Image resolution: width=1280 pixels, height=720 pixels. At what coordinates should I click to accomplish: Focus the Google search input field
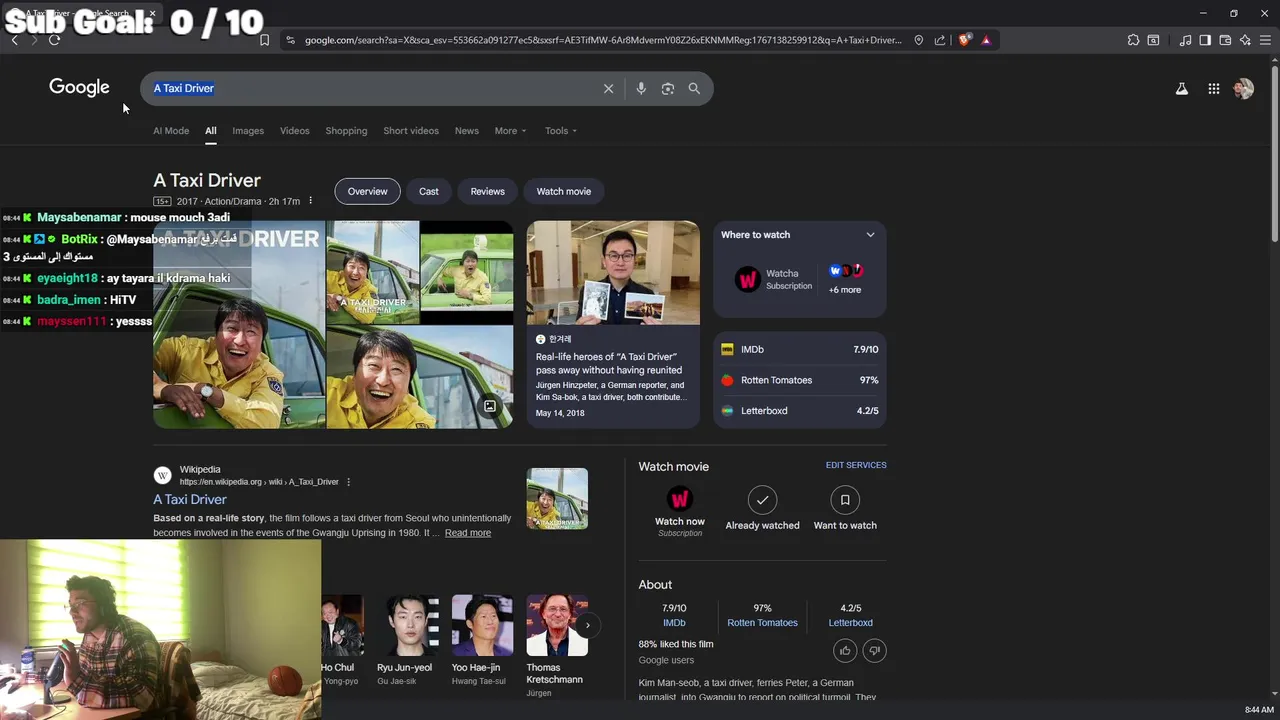[x=375, y=88]
